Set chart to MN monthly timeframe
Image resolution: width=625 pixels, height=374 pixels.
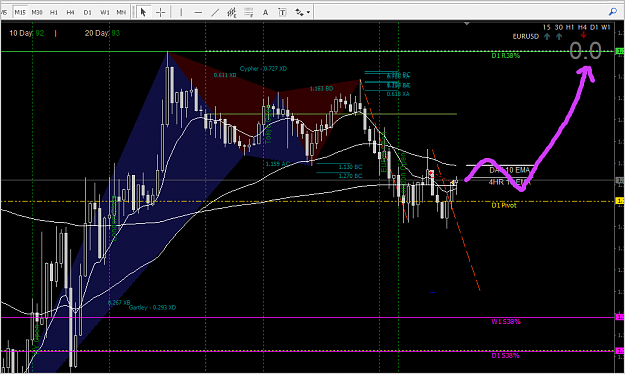coord(121,12)
